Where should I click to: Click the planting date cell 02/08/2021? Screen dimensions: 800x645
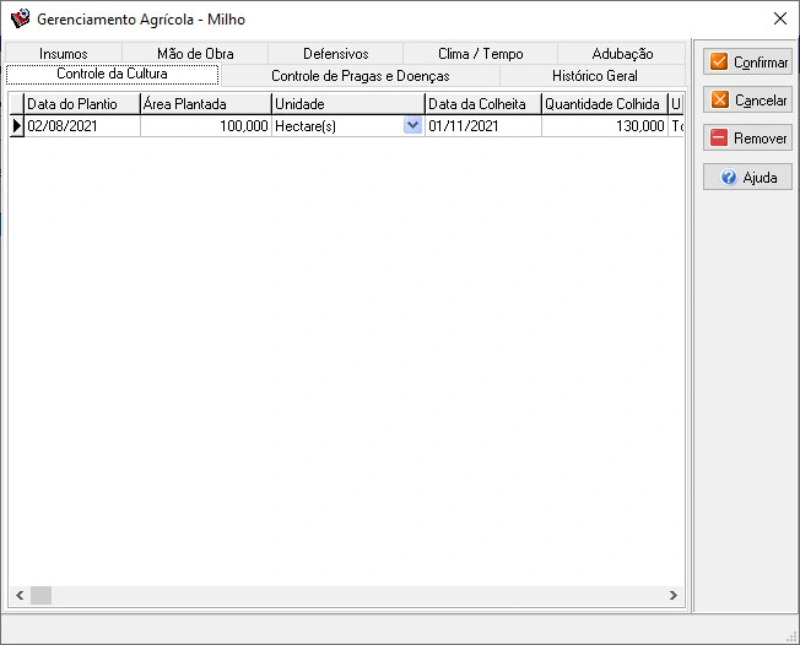coord(82,126)
